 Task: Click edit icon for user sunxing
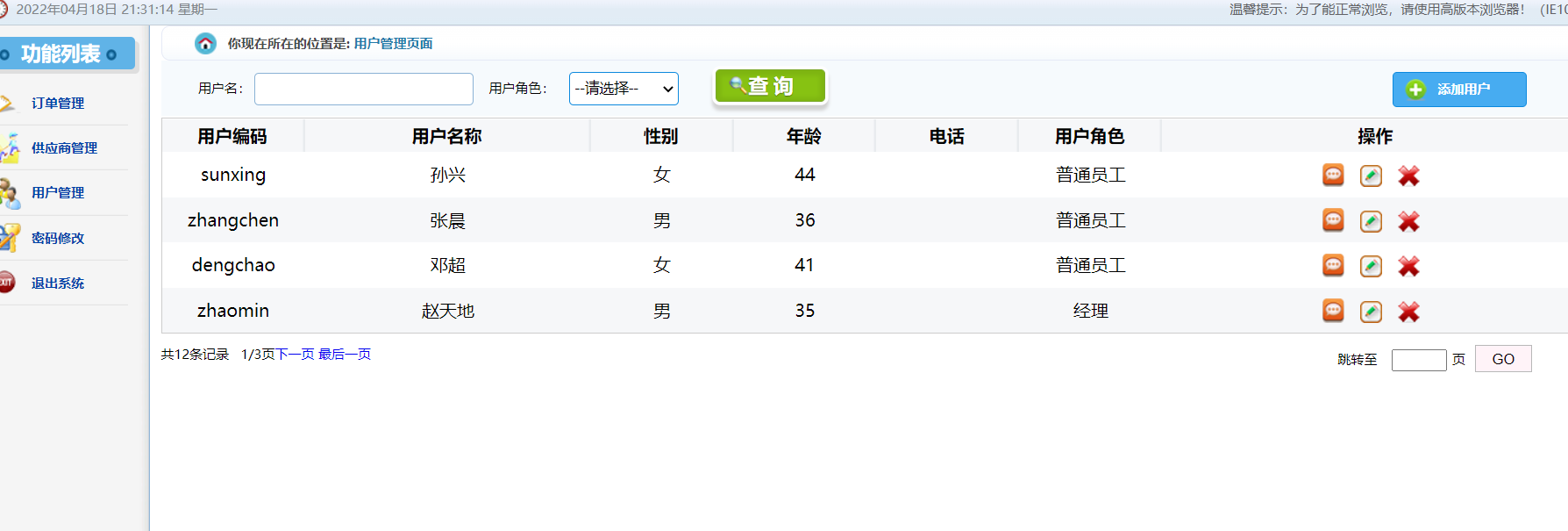tap(1371, 176)
